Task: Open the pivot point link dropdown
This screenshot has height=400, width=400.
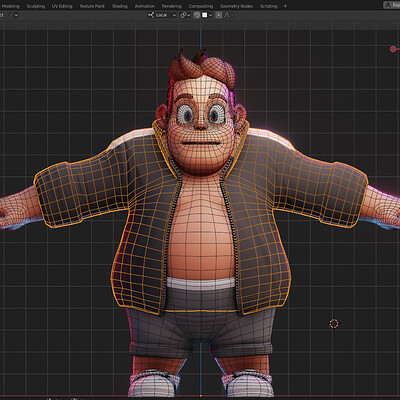Action: [185, 15]
